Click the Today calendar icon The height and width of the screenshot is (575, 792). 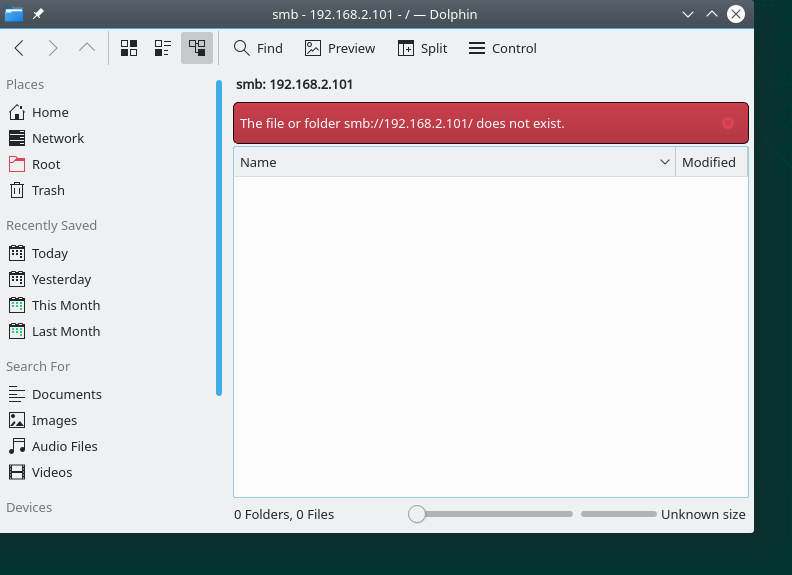click(x=17, y=253)
